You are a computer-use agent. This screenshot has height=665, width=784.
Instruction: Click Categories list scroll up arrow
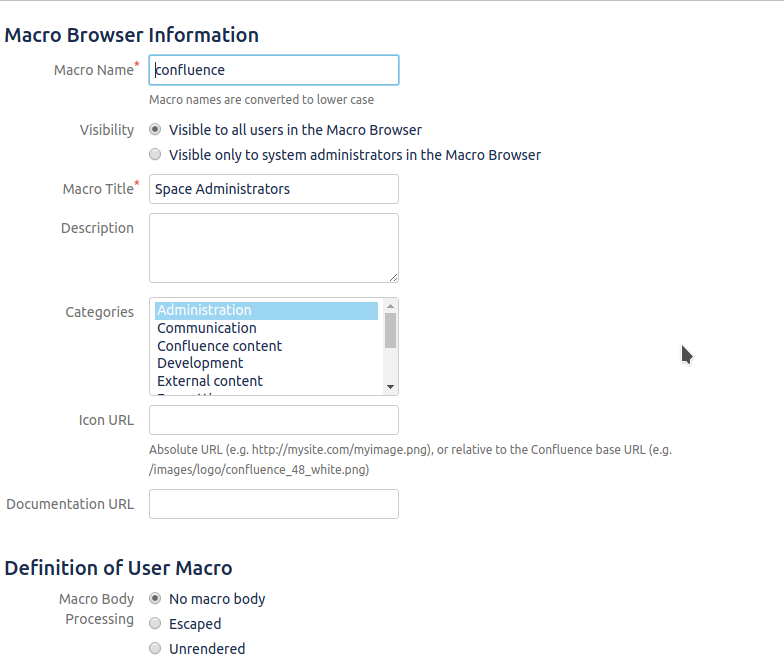coord(390,306)
